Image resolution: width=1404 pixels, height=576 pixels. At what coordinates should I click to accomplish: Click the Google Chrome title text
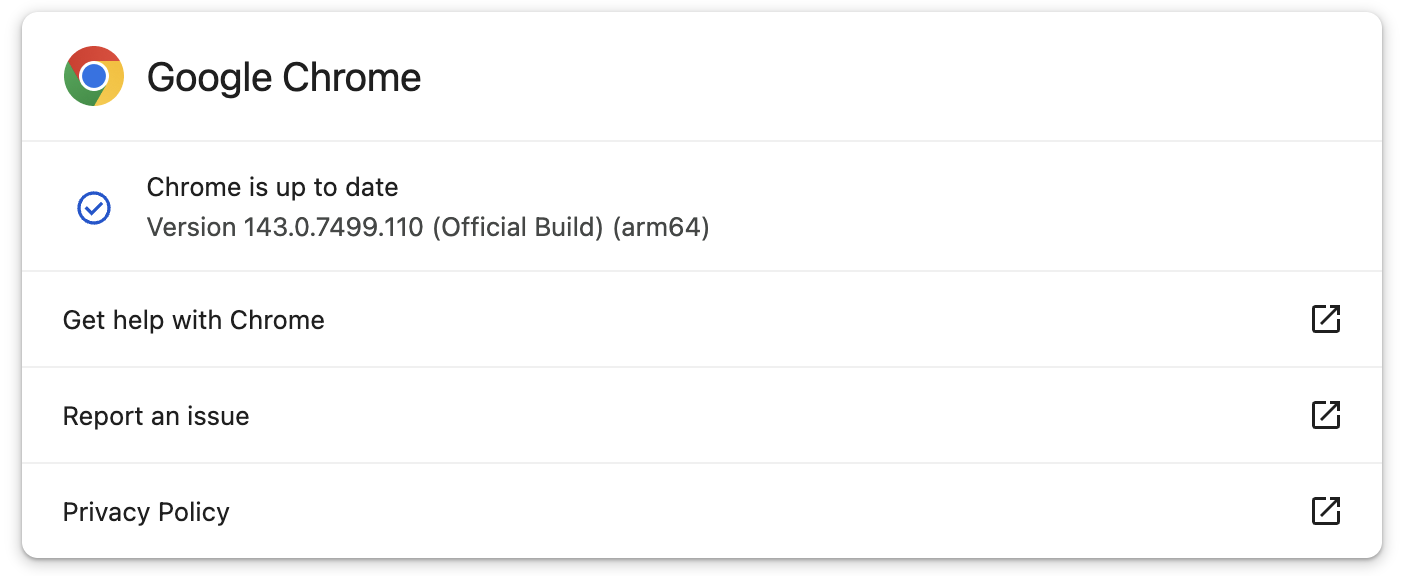[x=284, y=76]
